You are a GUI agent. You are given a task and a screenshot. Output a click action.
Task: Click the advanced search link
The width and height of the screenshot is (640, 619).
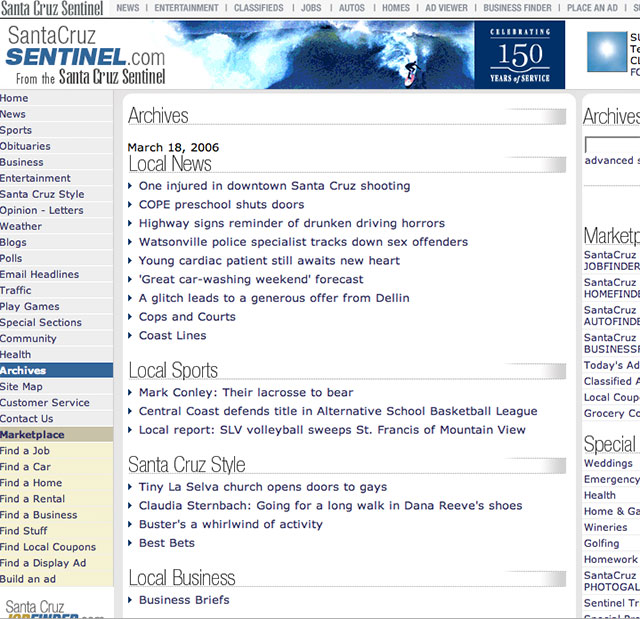[610, 161]
